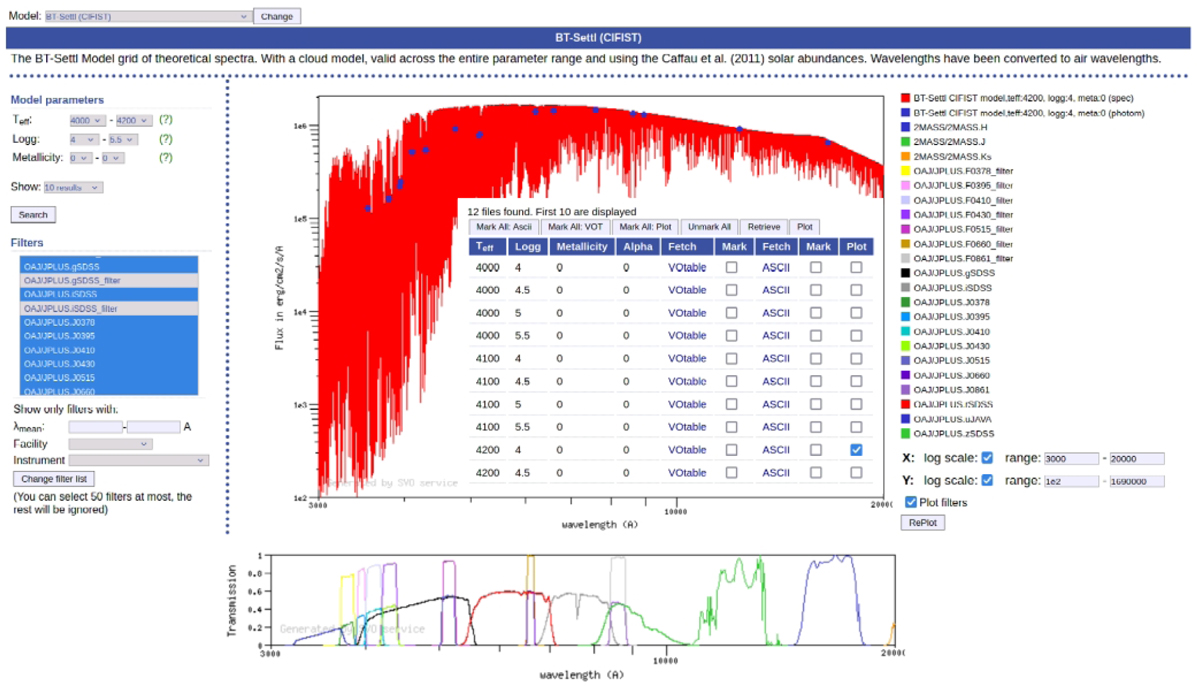The height and width of the screenshot is (686, 1200).
Task: Click the Unmark All tab
Action: tap(710, 227)
